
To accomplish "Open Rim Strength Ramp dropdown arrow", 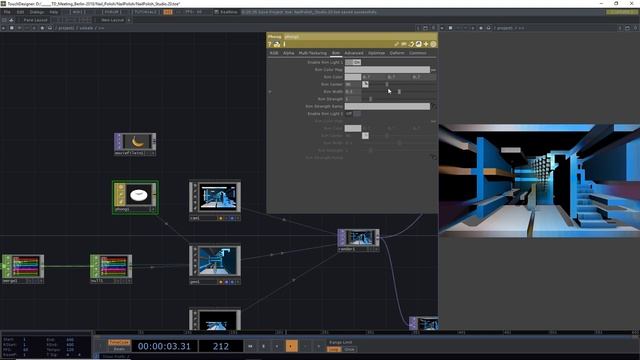I will click(x=433, y=107).
